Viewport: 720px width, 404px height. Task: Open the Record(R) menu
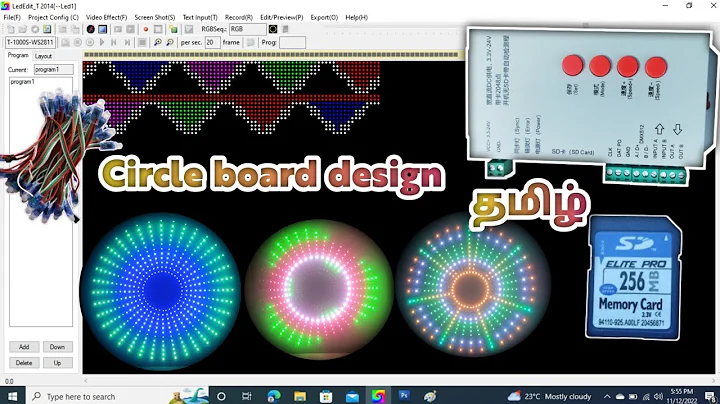(239, 17)
